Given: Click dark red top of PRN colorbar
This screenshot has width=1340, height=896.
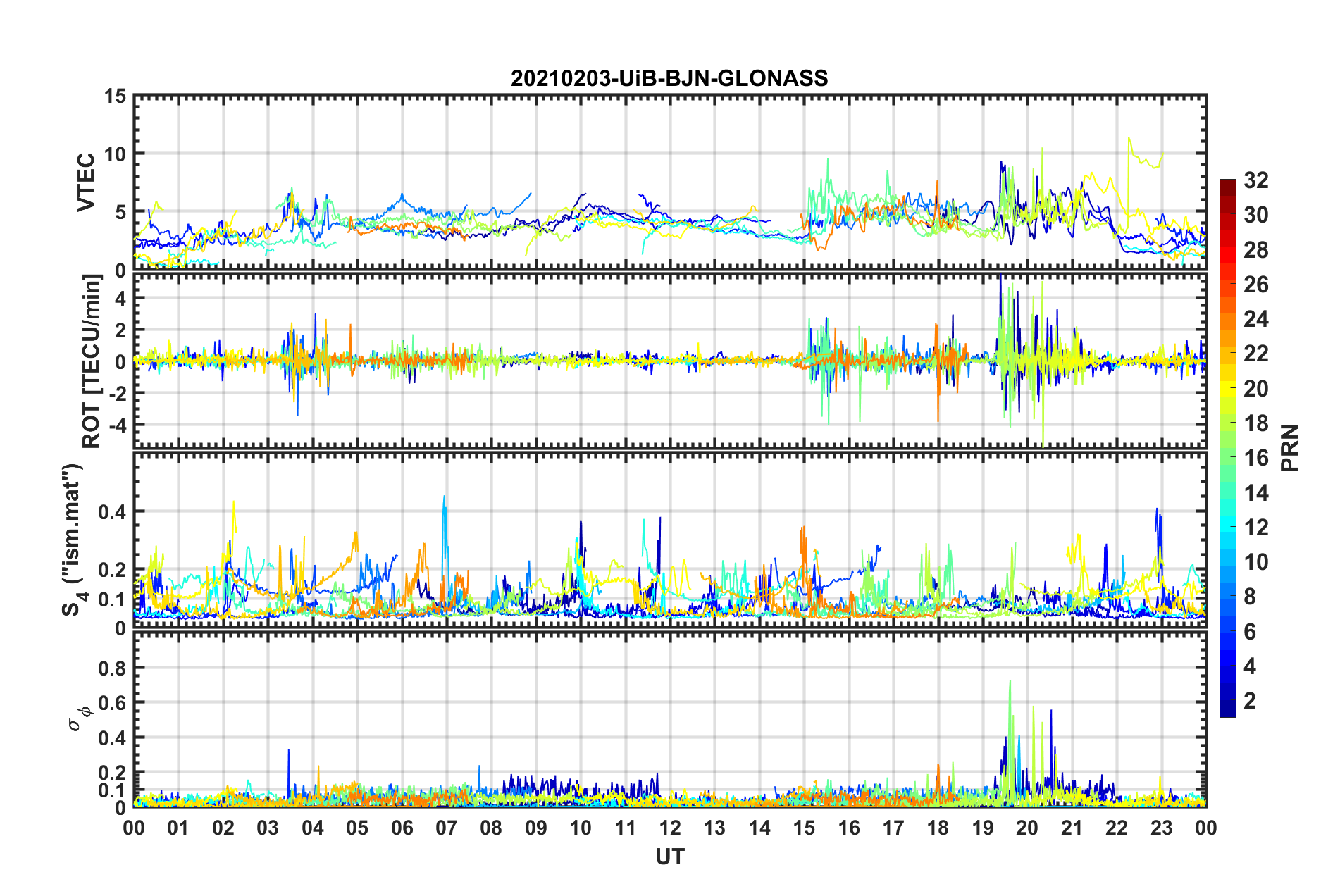Looking at the screenshot, I should pyautogui.click(x=1228, y=187).
